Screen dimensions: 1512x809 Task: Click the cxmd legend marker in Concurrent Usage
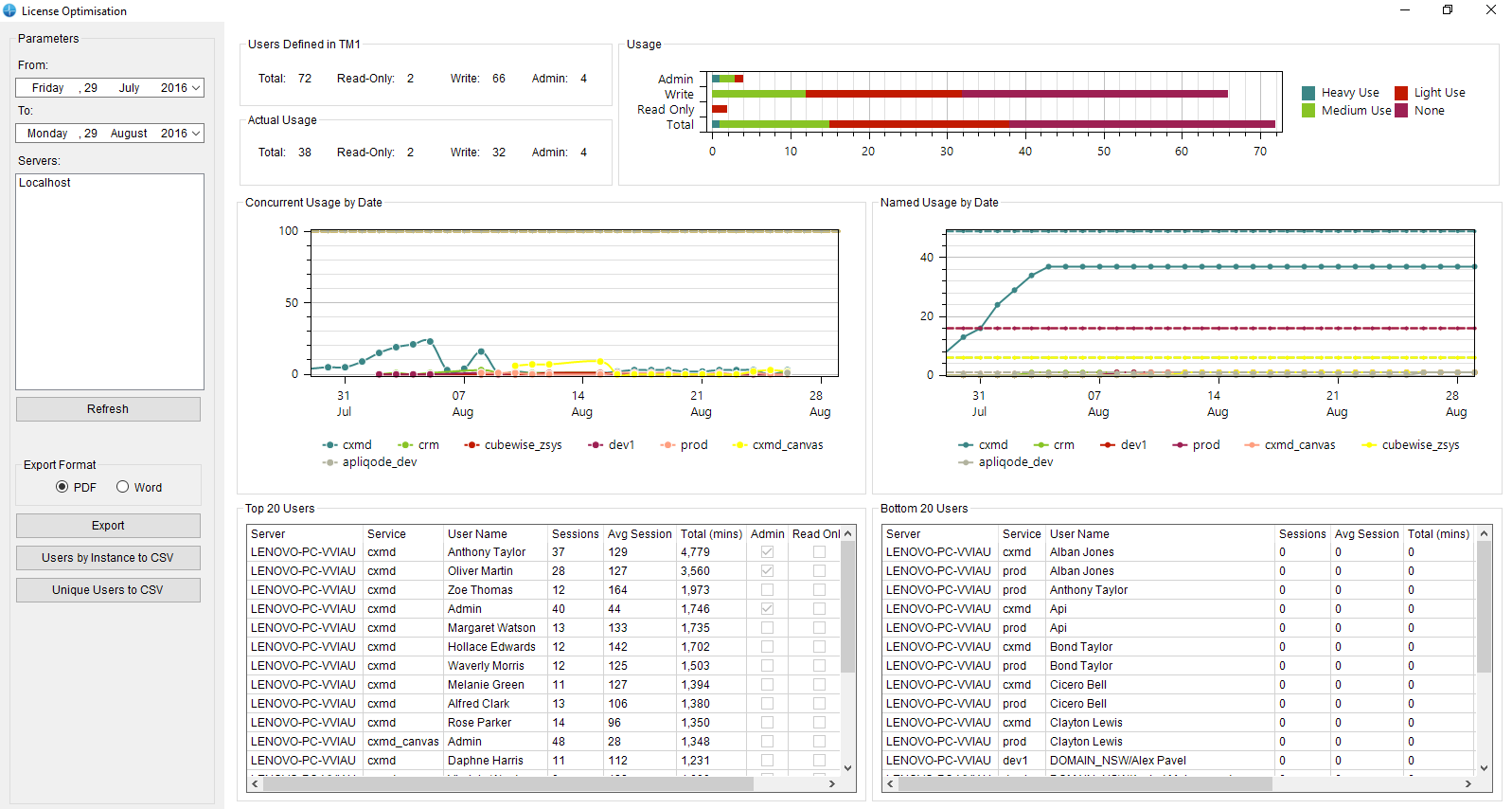(x=329, y=445)
